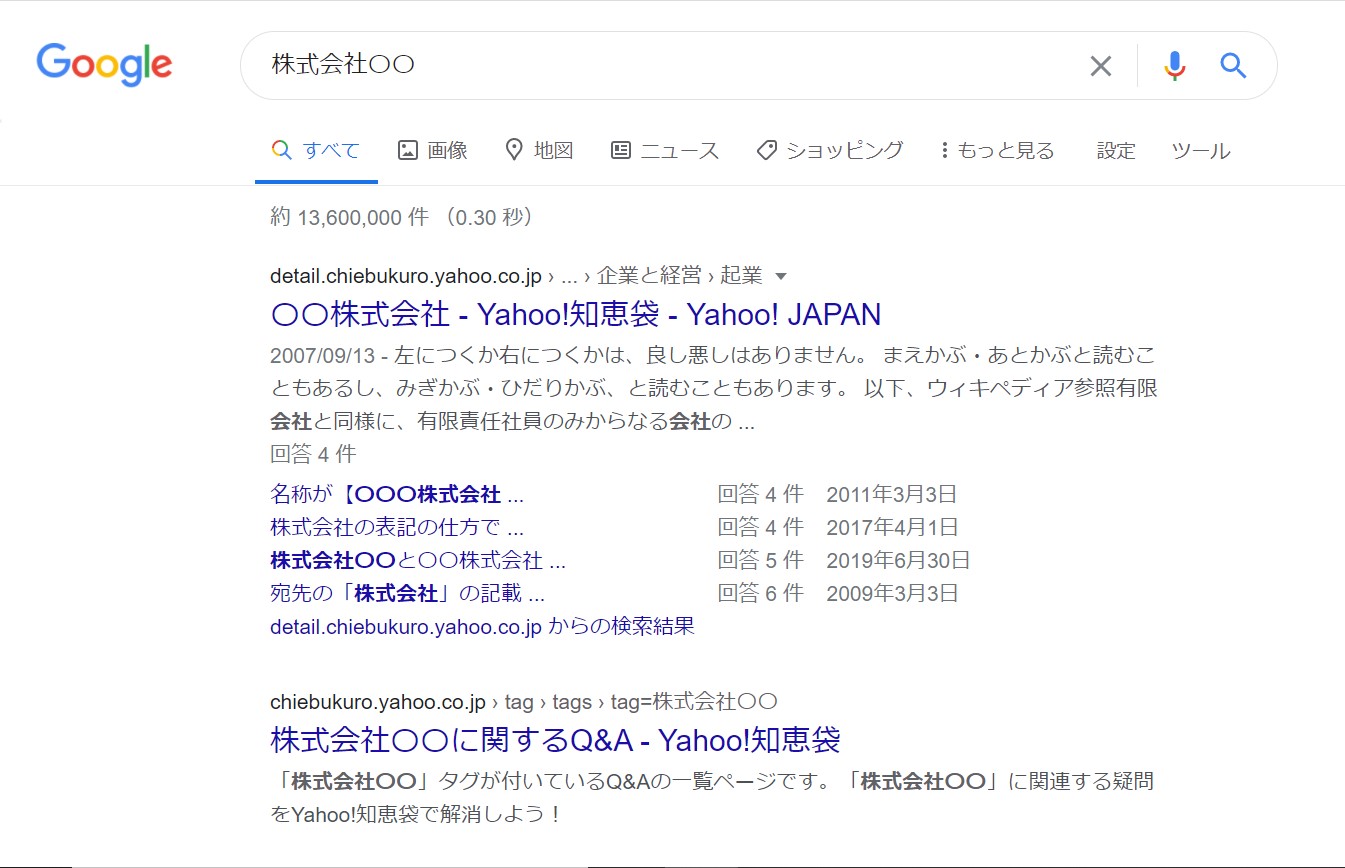
Task: Click 回答 5 件 in sitelinks
Action: (x=761, y=560)
